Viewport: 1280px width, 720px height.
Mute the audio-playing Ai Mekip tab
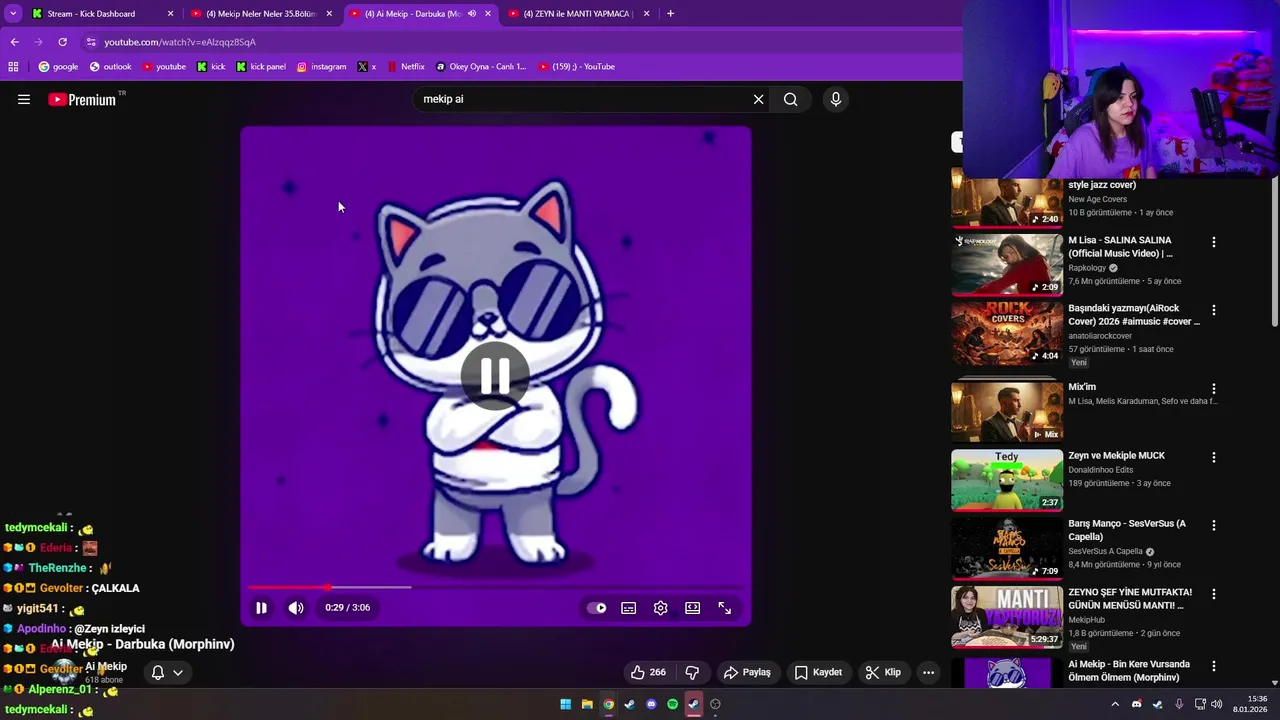472,14
